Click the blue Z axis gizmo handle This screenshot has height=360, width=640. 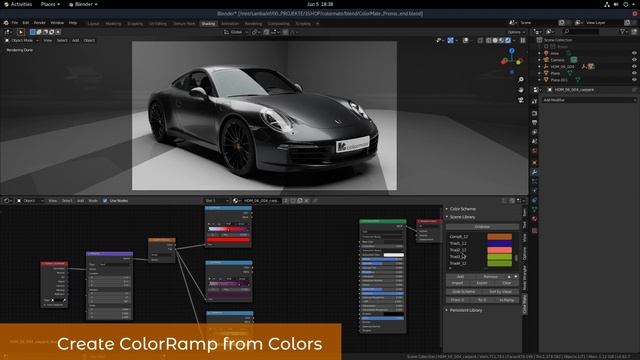click(x=512, y=51)
